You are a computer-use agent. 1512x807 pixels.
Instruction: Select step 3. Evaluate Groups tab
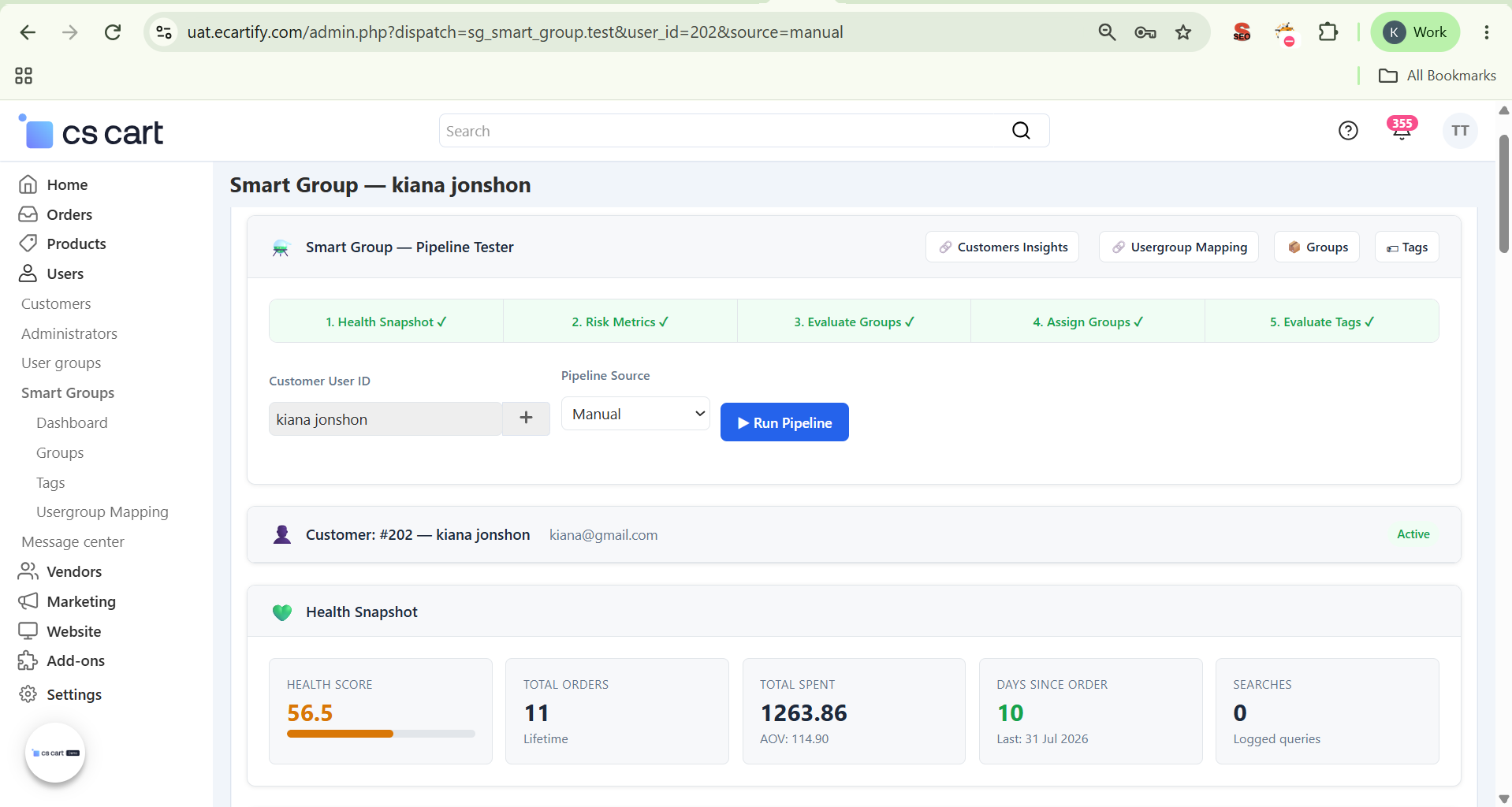click(854, 322)
